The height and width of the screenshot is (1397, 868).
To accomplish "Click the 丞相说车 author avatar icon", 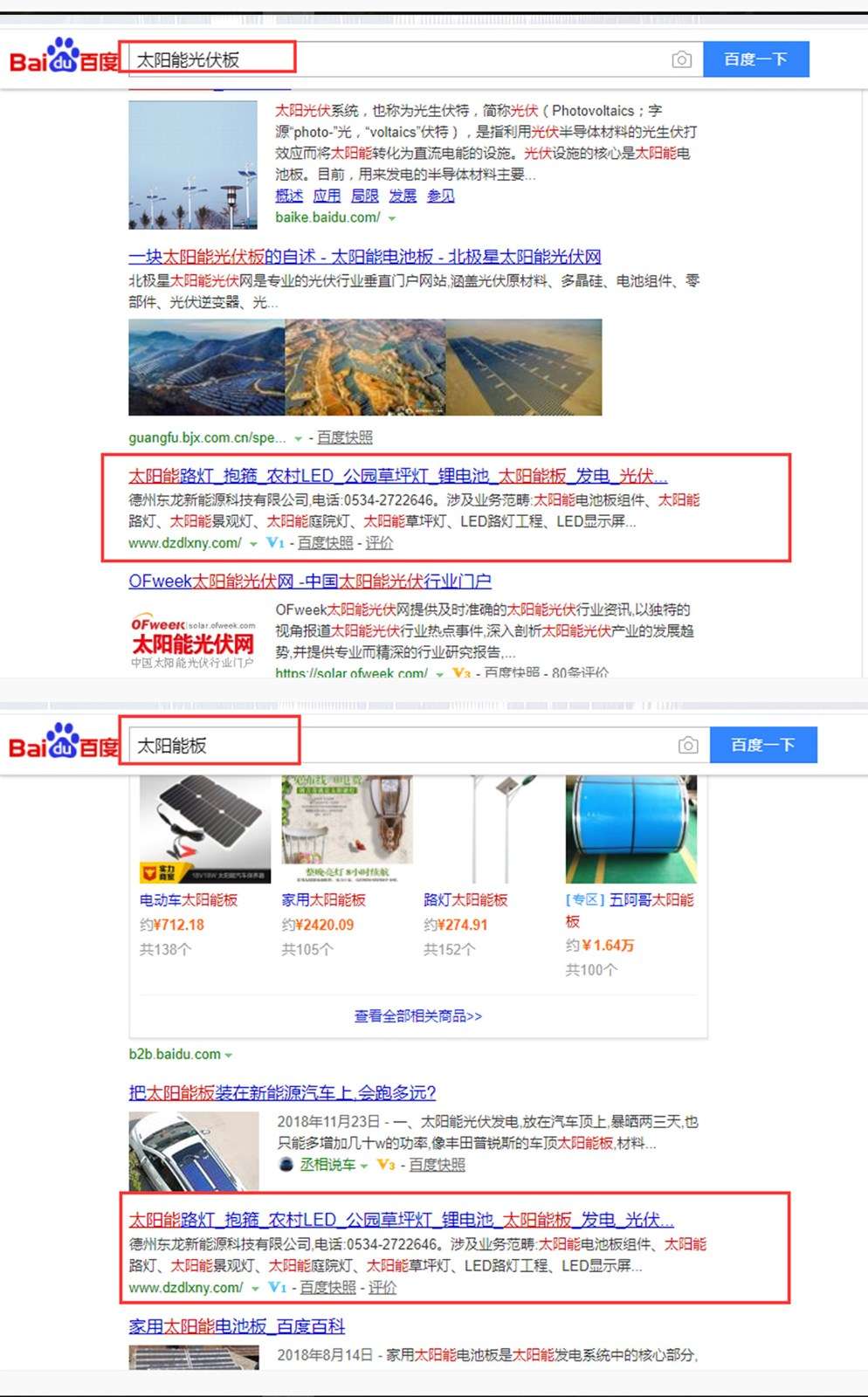I will 286,1165.
